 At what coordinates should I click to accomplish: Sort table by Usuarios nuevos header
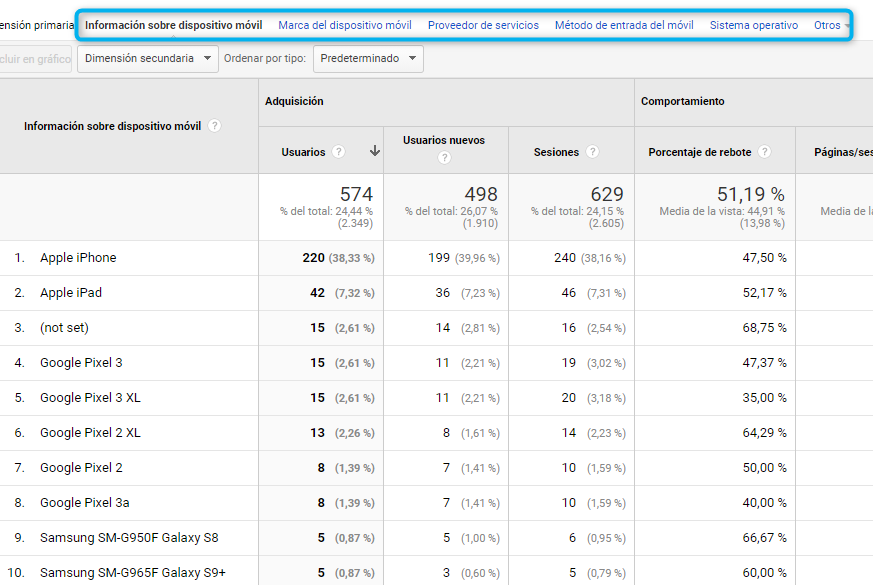pyautogui.click(x=444, y=140)
